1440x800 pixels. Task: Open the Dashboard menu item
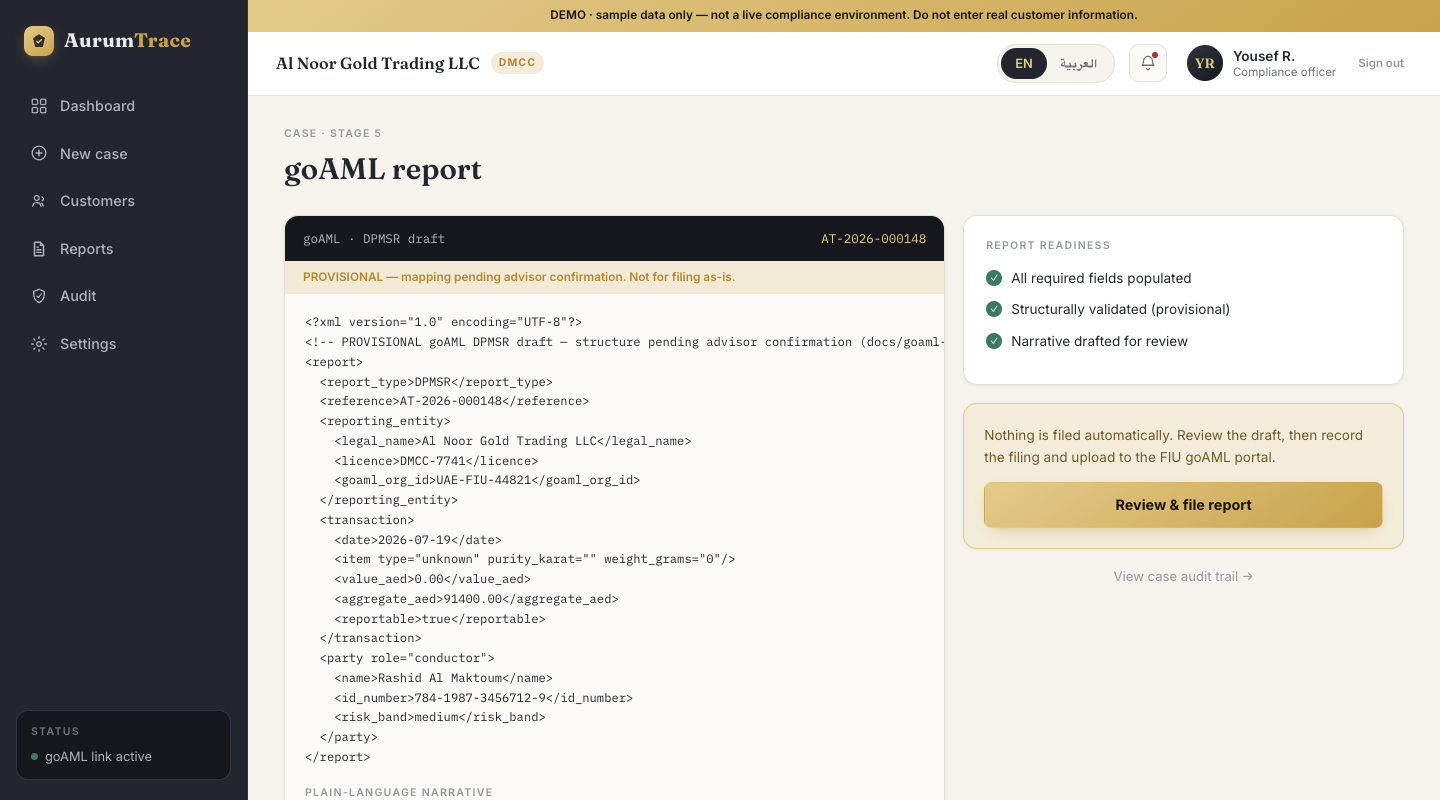point(124,106)
